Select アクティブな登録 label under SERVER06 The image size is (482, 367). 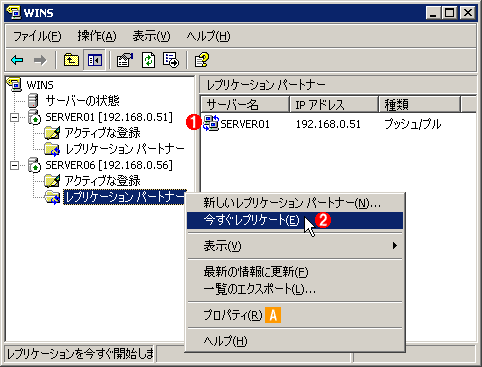(x=102, y=181)
